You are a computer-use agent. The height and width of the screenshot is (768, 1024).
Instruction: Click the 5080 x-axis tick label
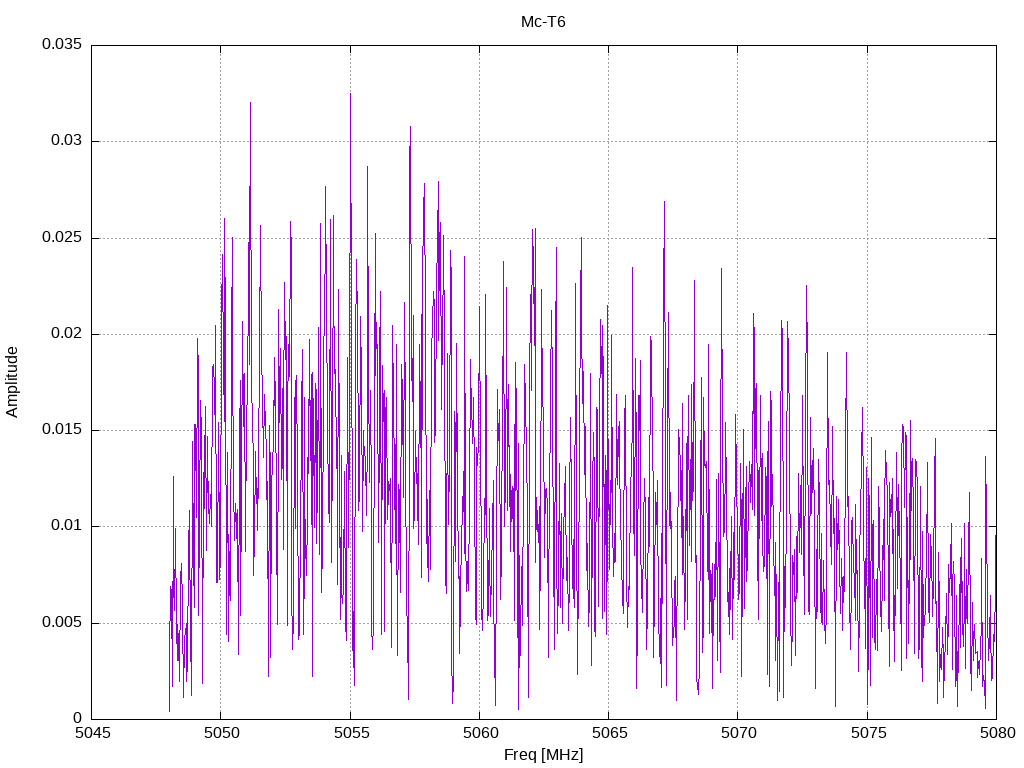pyautogui.click(x=998, y=733)
